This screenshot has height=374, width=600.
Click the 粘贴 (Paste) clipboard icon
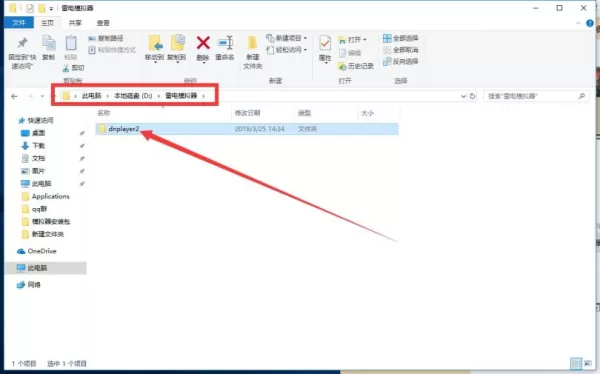pos(71,43)
